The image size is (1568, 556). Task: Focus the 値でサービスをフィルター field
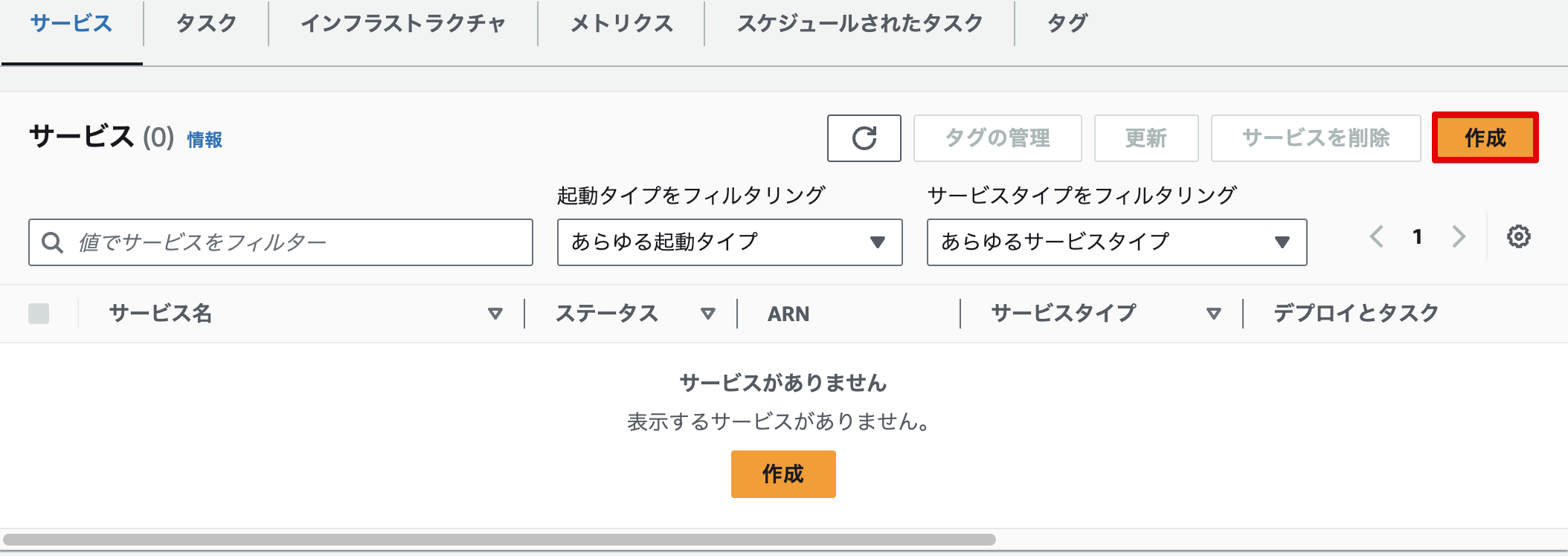pyautogui.click(x=280, y=242)
